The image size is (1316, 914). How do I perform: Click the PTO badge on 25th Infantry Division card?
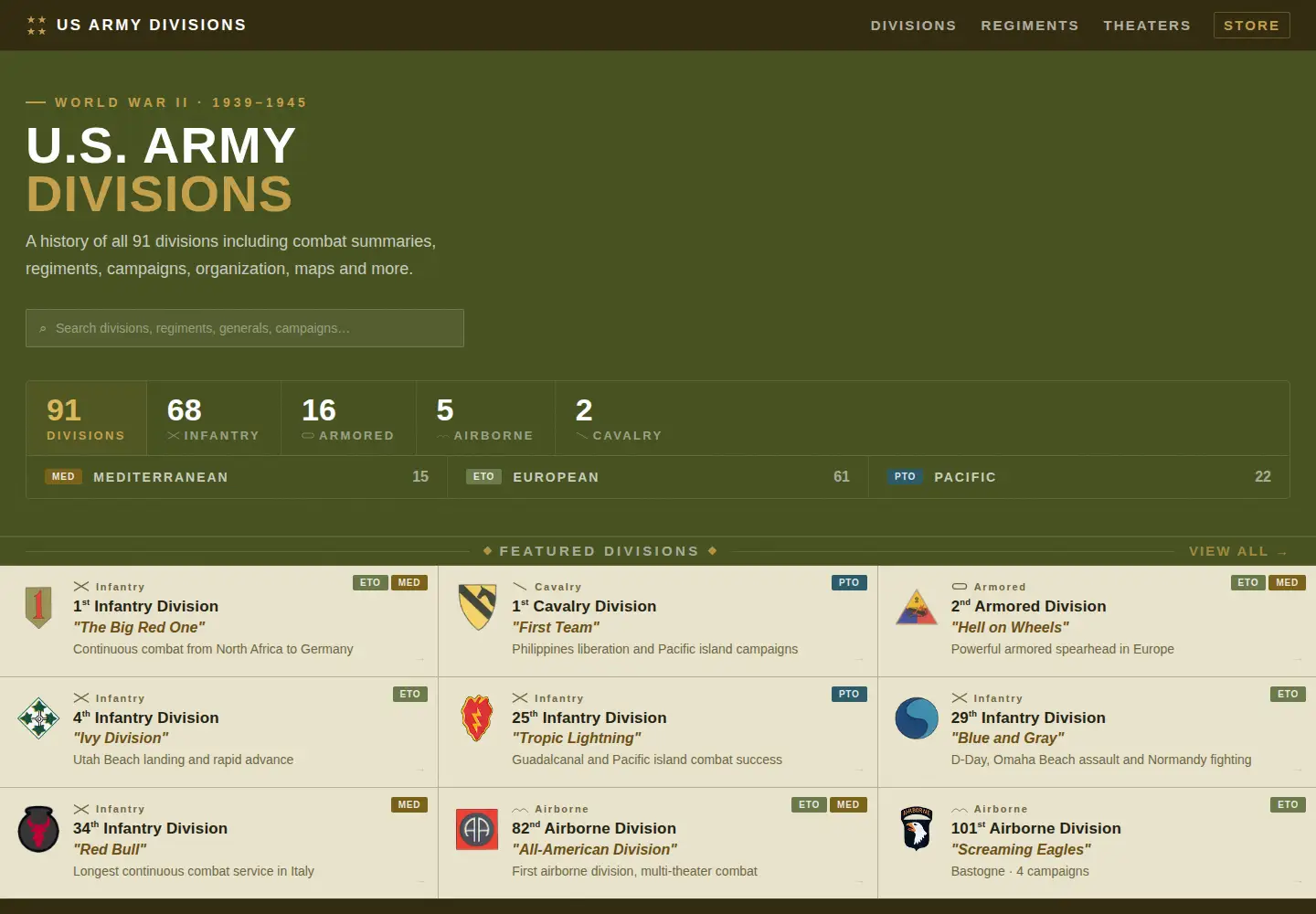(x=849, y=695)
